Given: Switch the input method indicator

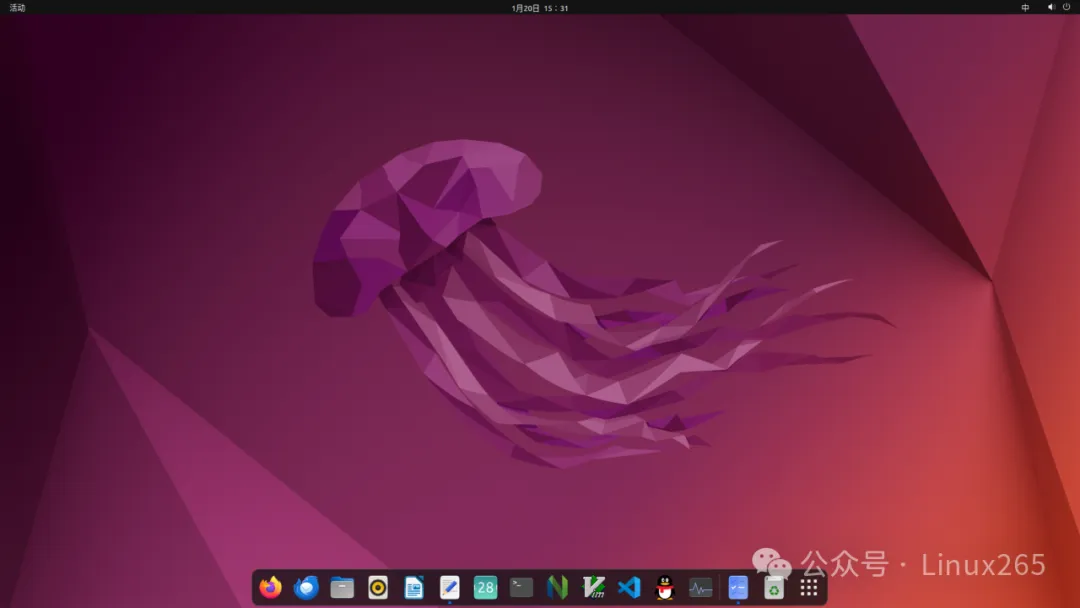Looking at the screenshot, I should point(1025,8).
